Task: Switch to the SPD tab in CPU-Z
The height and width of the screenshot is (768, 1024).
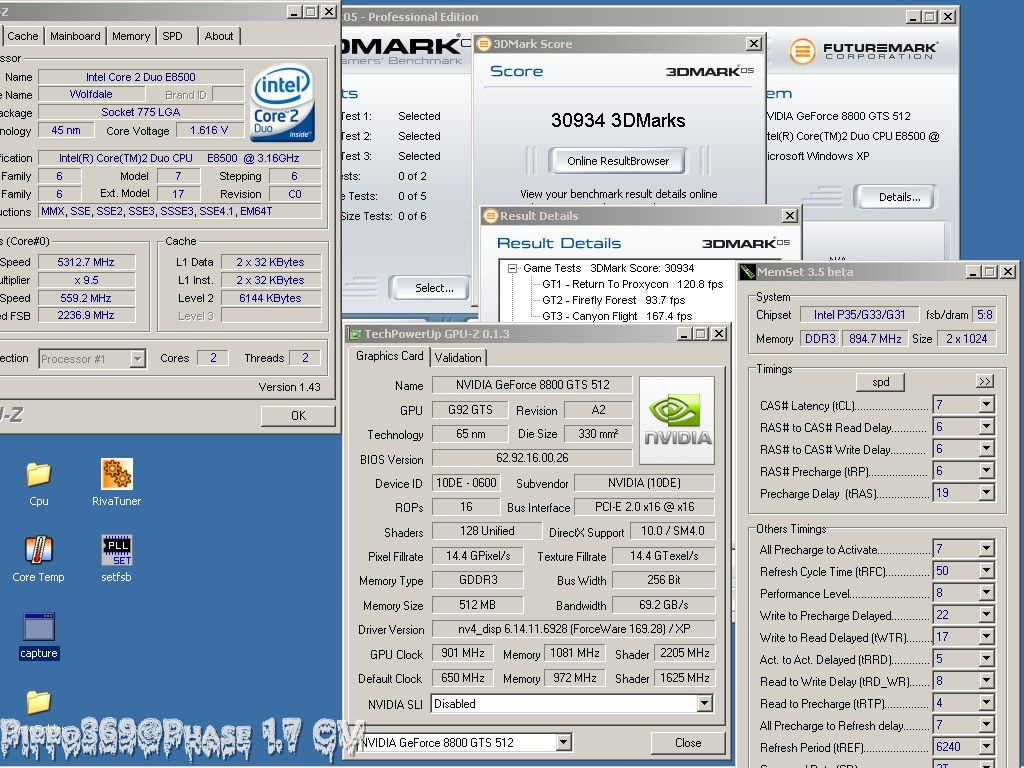Action: pos(172,36)
